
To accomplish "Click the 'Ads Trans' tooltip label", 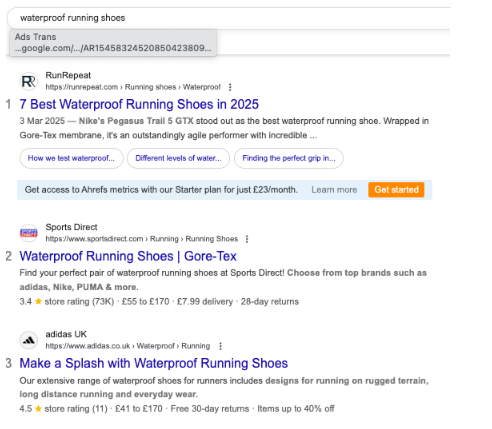I will tap(35, 37).
